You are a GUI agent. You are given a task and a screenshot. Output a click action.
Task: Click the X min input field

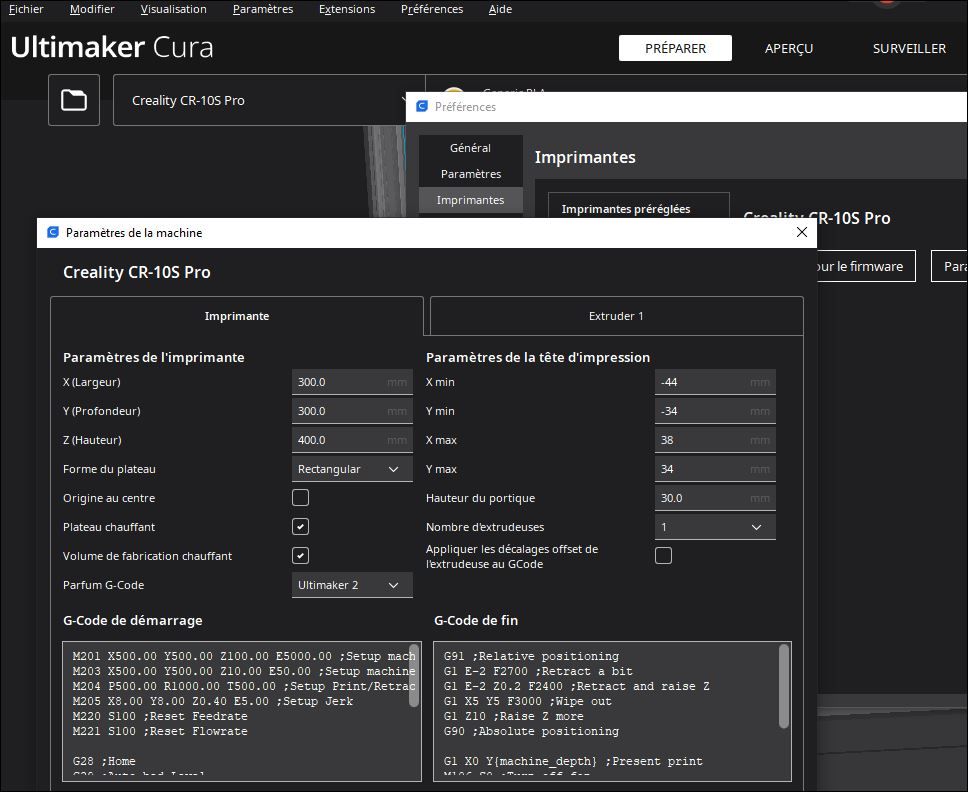pos(715,382)
